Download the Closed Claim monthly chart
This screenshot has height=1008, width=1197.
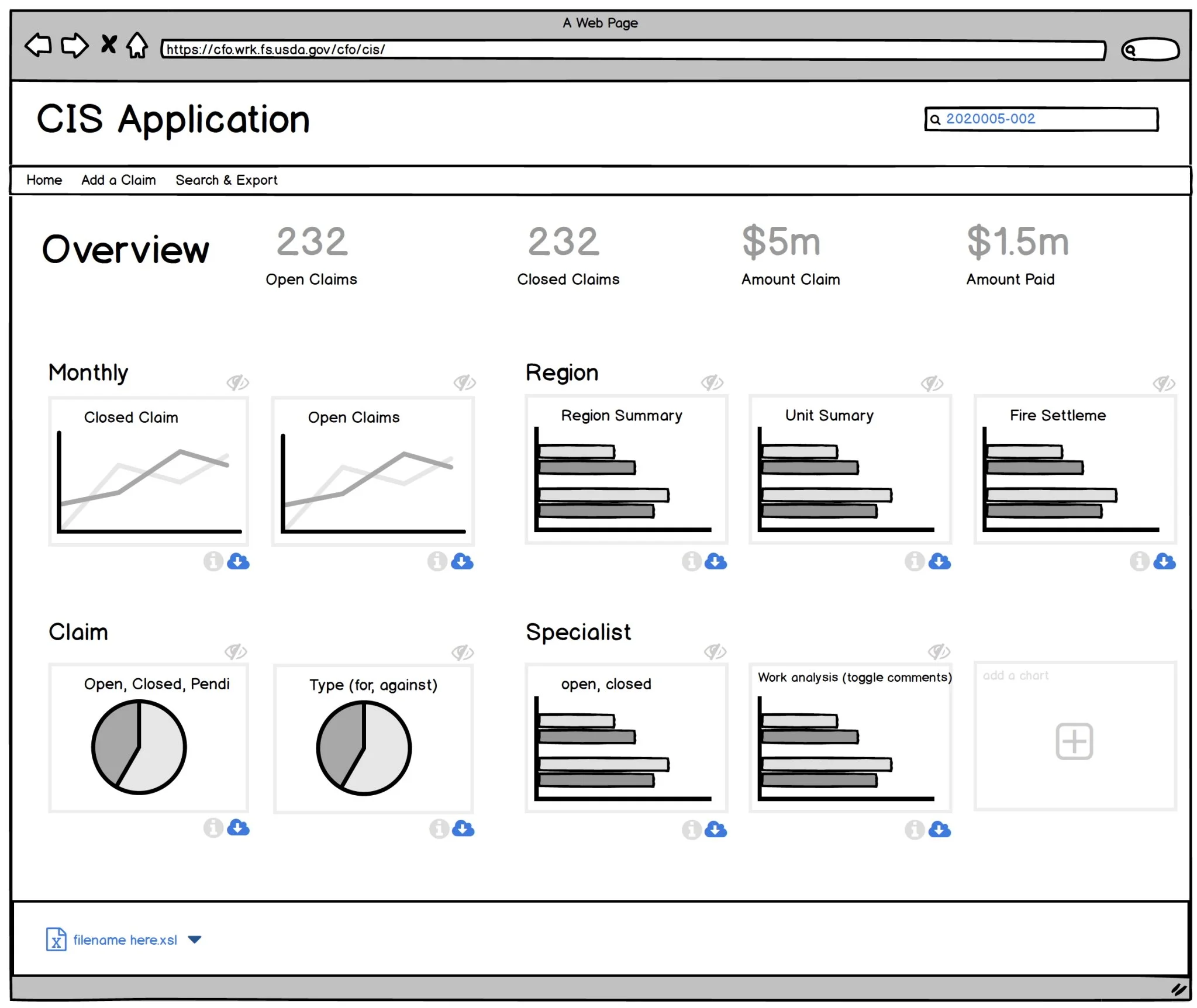pos(238,561)
